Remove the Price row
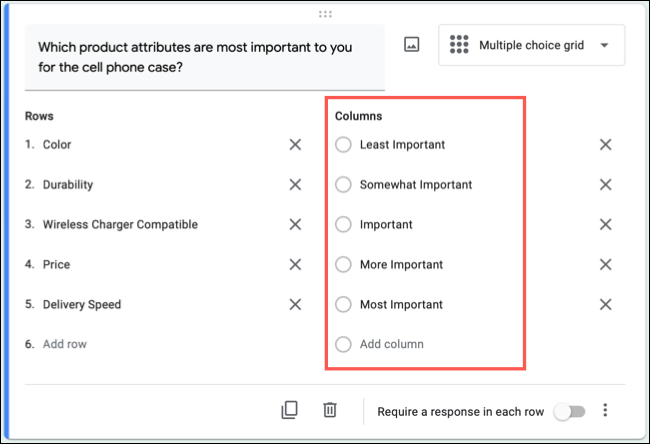 (x=295, y=264)
